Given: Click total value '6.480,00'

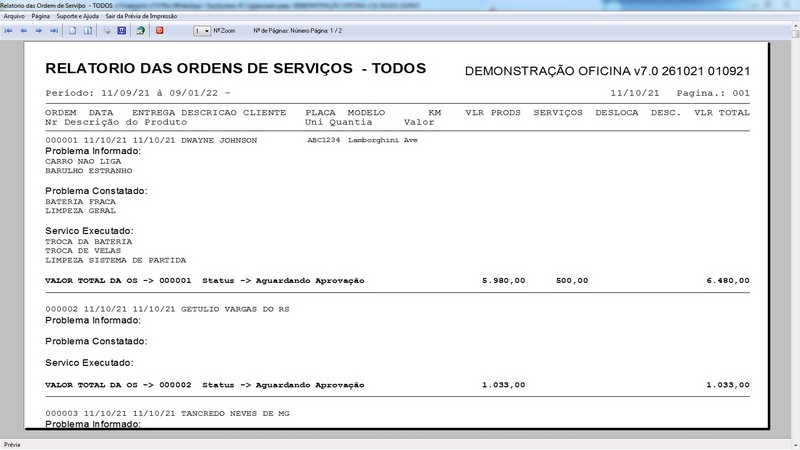Looking at the screenshot, I should [728, 281].
